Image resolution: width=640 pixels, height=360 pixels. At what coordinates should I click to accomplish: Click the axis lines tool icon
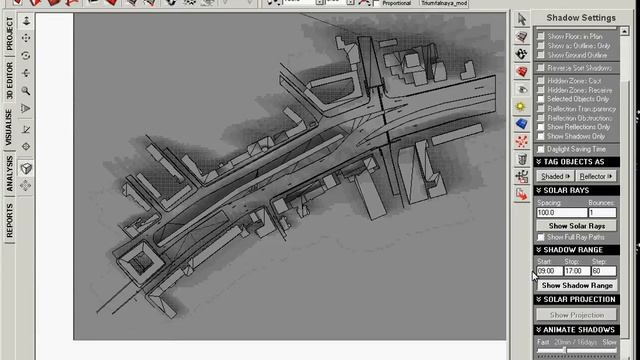tap(26, 129)
